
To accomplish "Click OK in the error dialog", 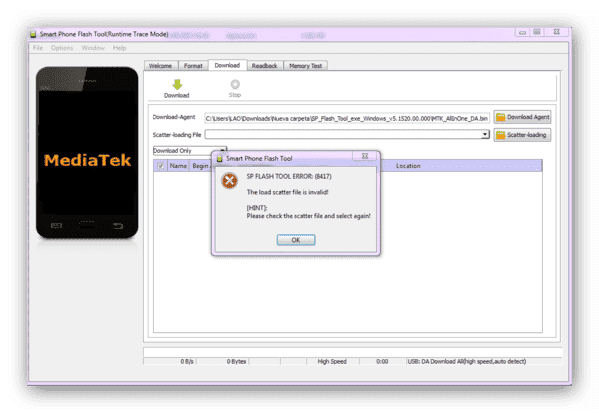I will click(296, 240).
